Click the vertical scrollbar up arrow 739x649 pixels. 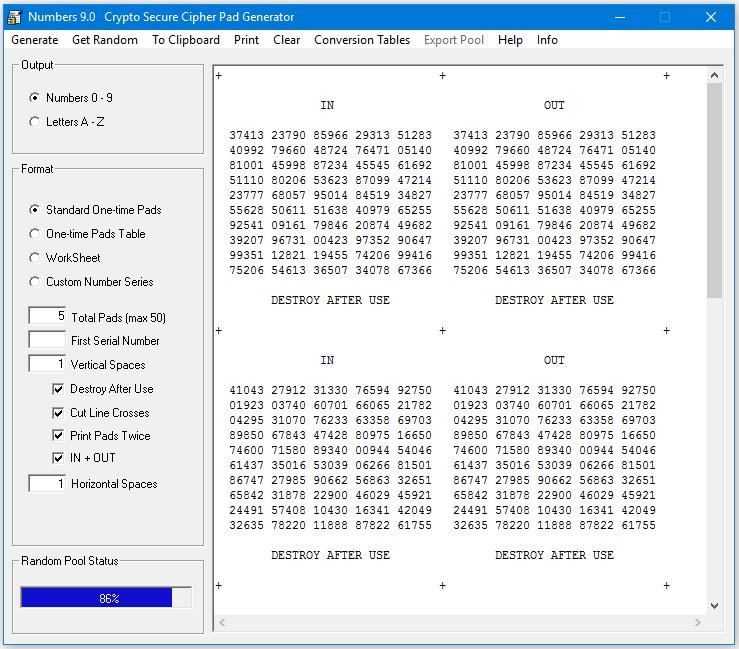coord(714,75)
